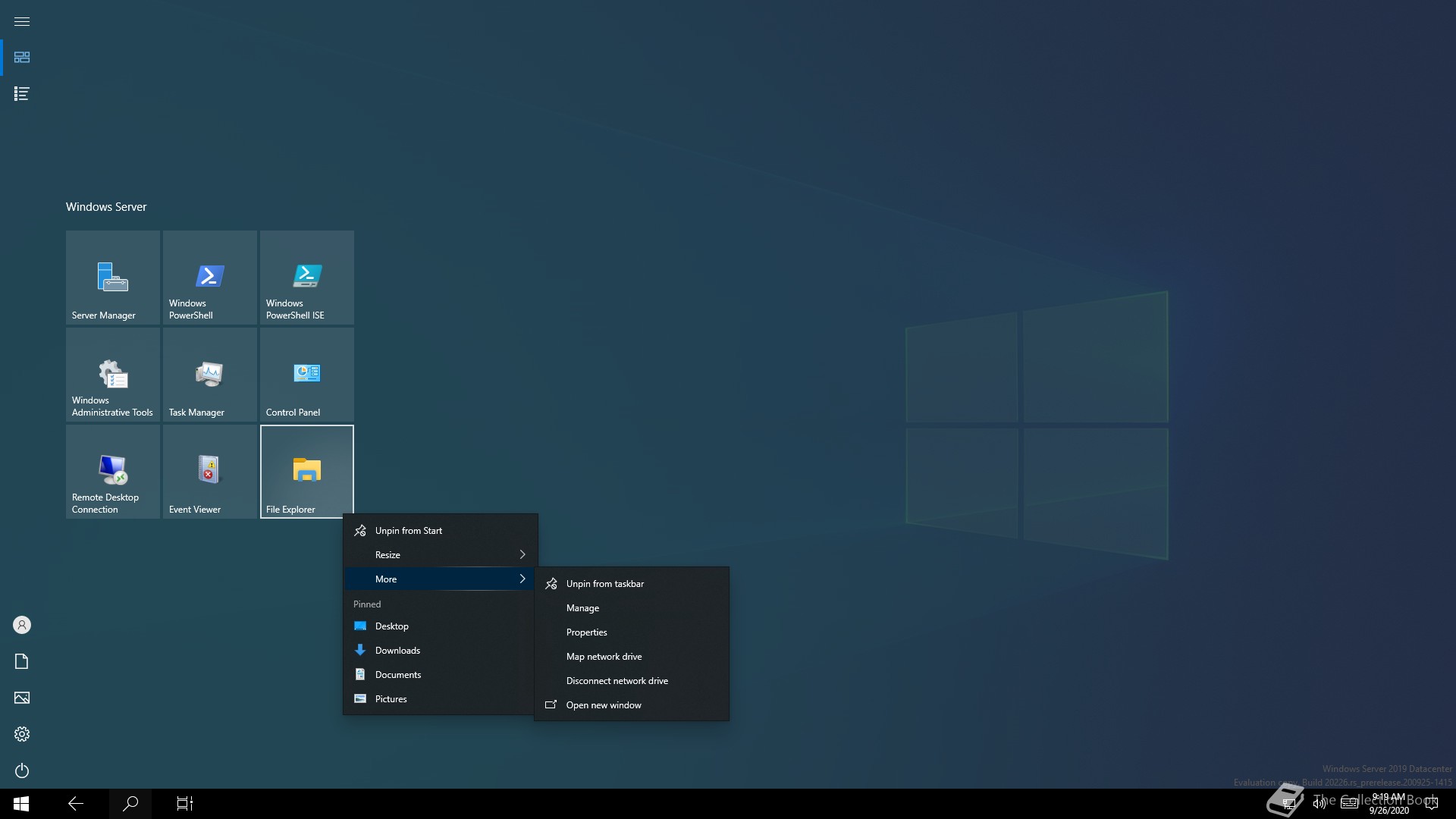Expand the Resize submenu

[440, 555]
